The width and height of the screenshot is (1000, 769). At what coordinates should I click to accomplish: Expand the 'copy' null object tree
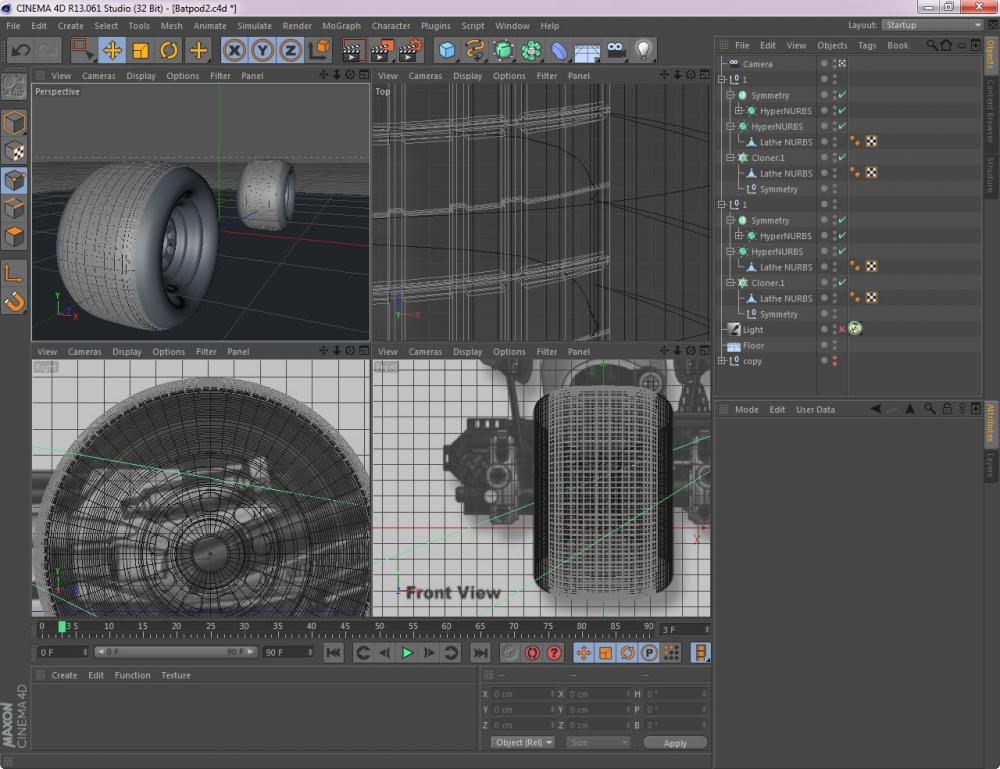(x=722, y=361)
